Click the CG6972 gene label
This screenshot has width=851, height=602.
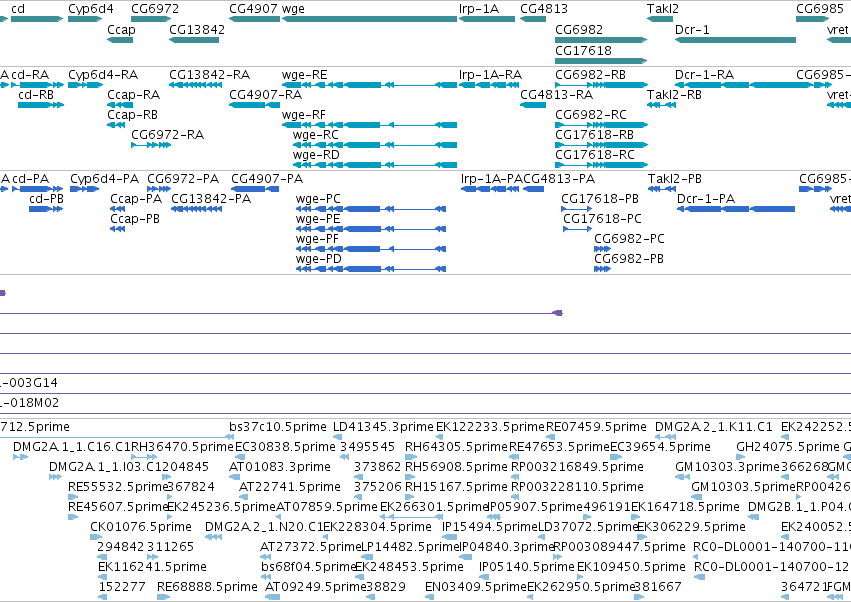(x=155, y=9)
